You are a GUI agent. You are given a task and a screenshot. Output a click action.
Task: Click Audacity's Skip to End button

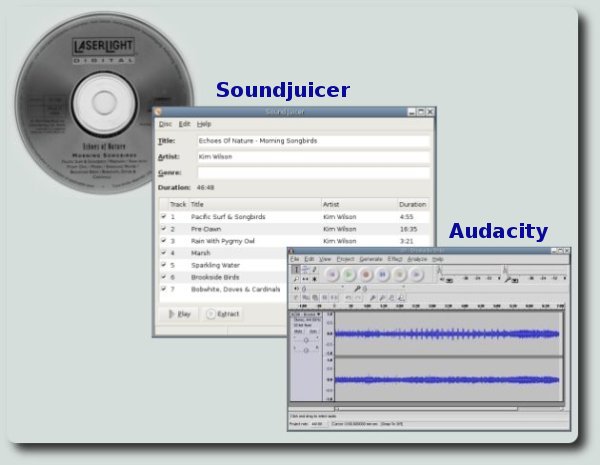click(416, 274)
